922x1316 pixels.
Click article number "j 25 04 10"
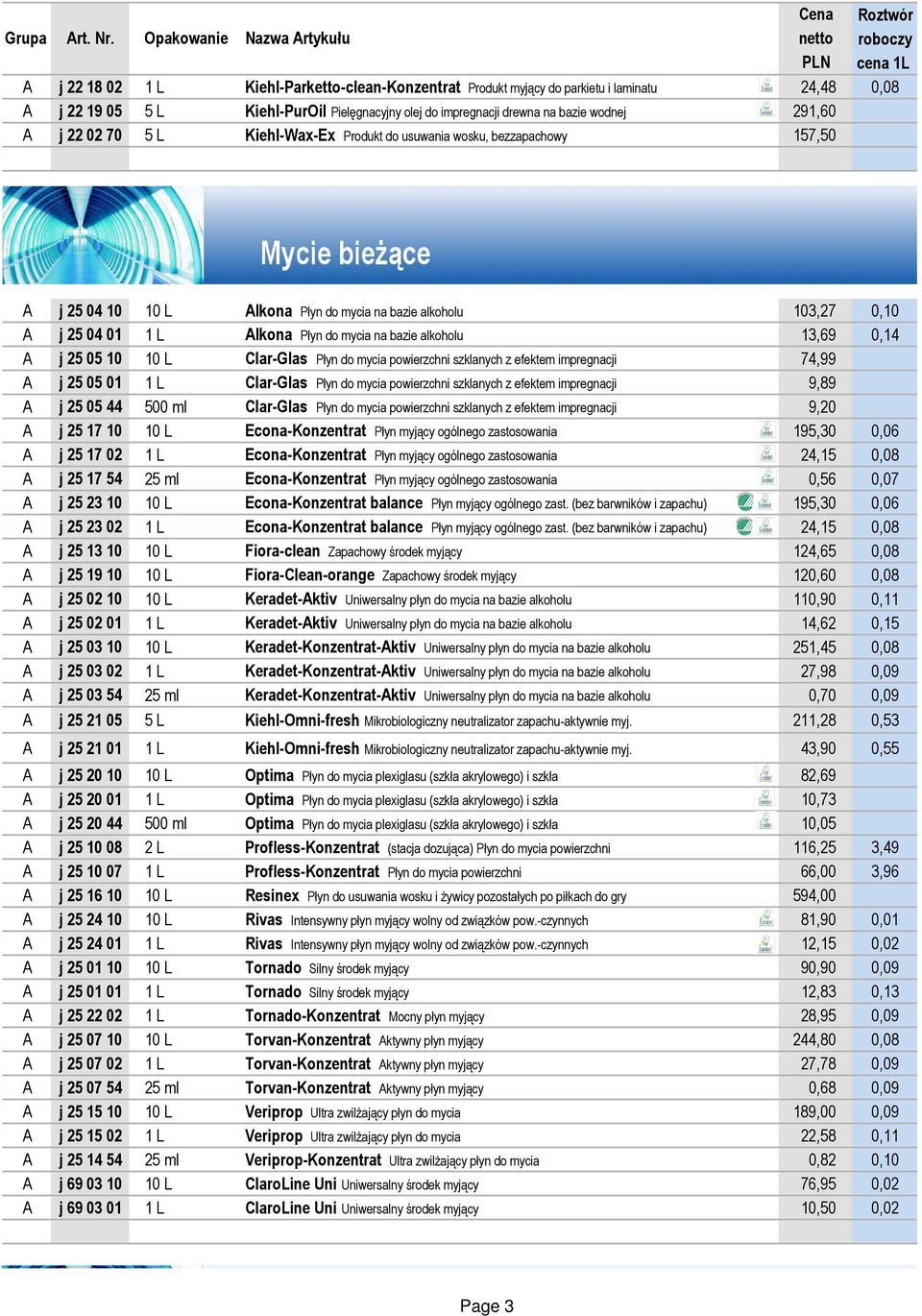(90, 310)
